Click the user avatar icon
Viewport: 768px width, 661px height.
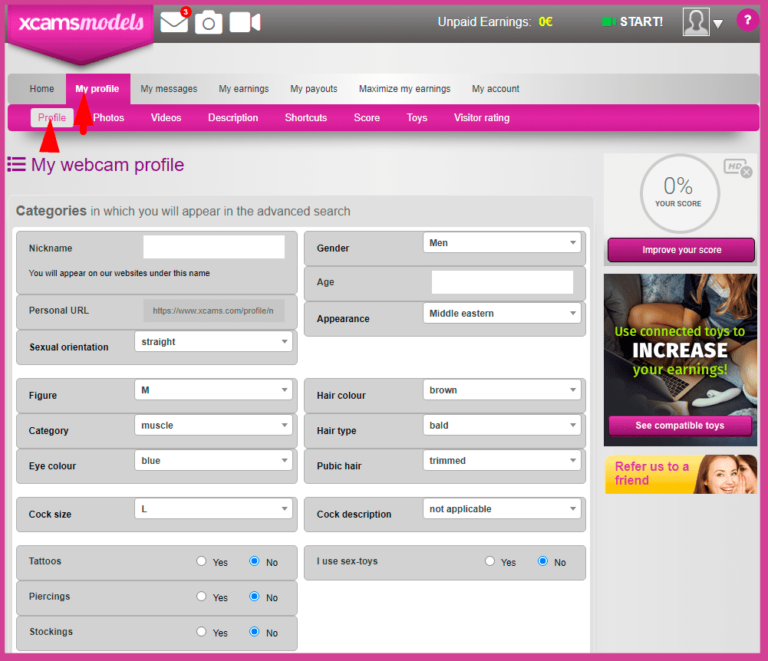[x=696, y=22]
